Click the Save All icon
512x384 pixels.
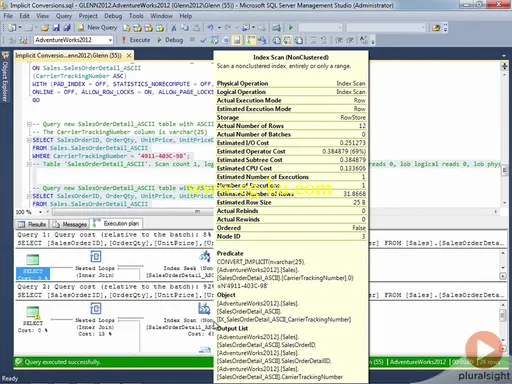(67, 28)
